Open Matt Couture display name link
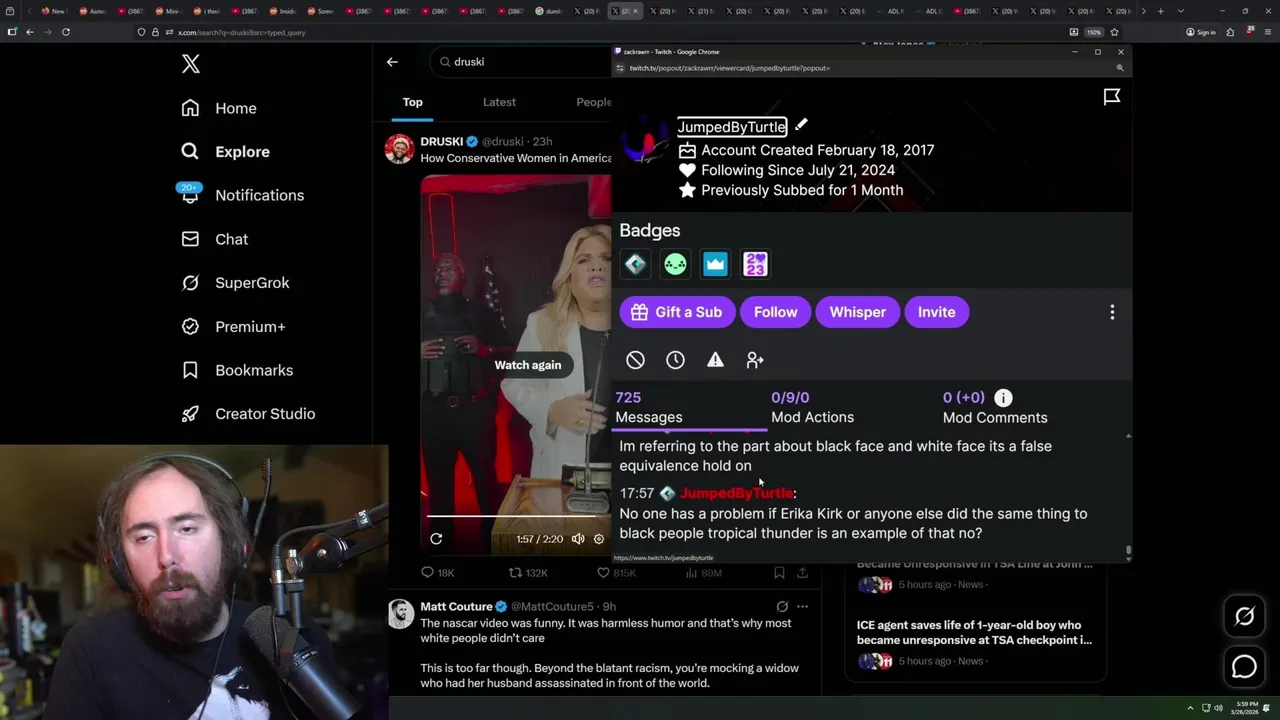 pos(456,607)
